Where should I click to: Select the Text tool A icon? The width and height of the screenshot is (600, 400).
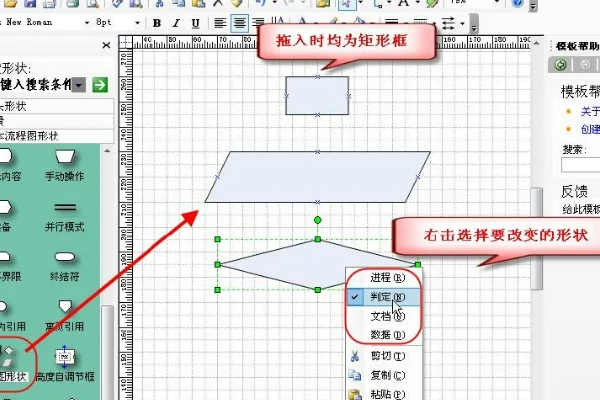[403, 3]
